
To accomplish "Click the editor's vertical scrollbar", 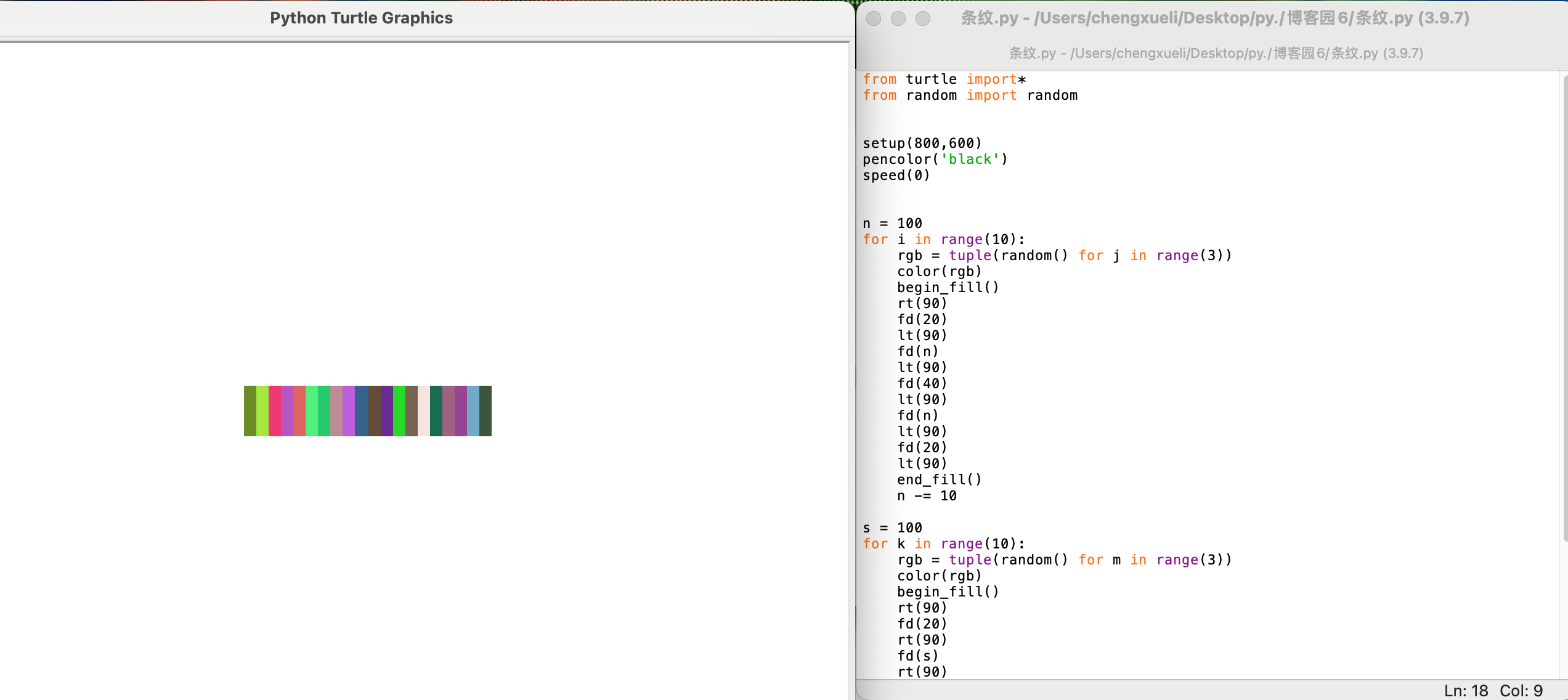I will coord(1564,308).
